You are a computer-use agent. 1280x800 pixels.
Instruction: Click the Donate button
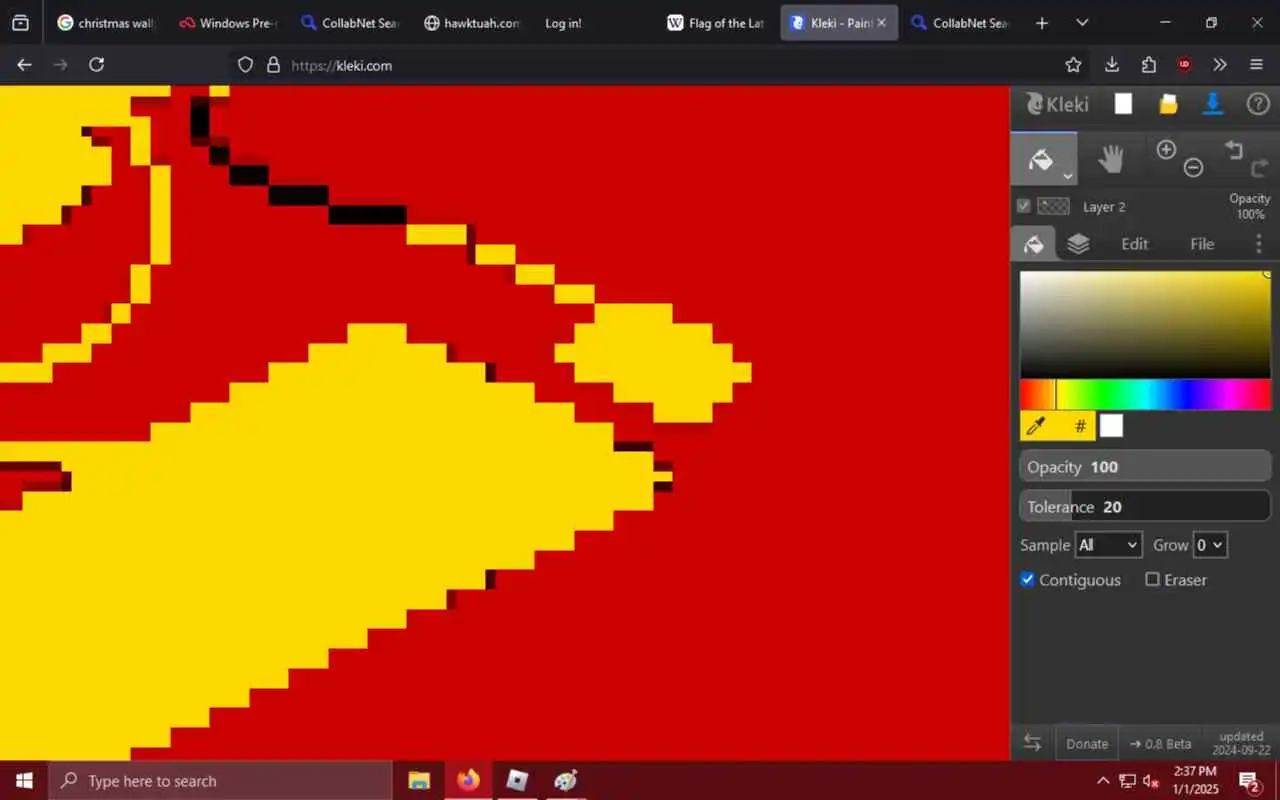tap(1087, 744)
